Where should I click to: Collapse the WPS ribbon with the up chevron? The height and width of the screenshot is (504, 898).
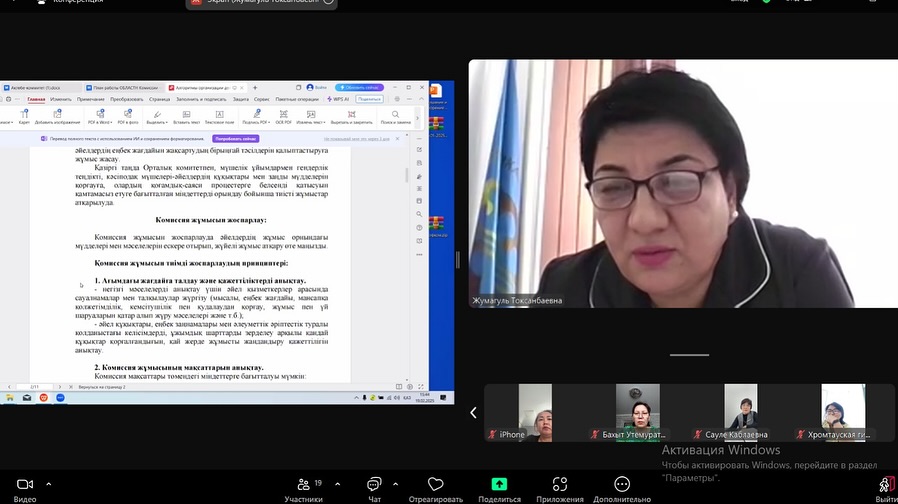click(422, 99)
